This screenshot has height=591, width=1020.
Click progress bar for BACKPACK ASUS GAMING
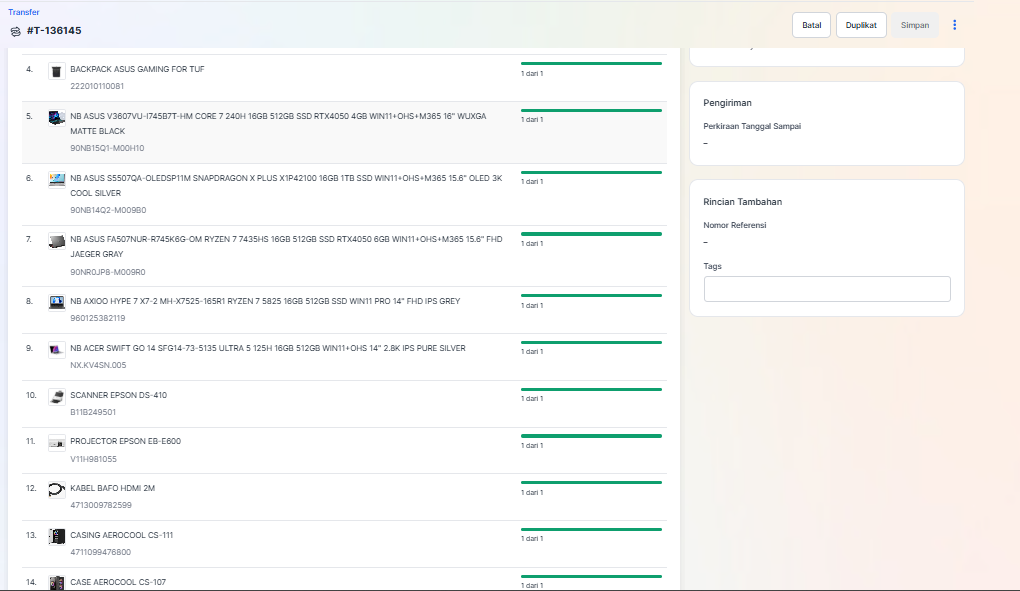(591, 64)
